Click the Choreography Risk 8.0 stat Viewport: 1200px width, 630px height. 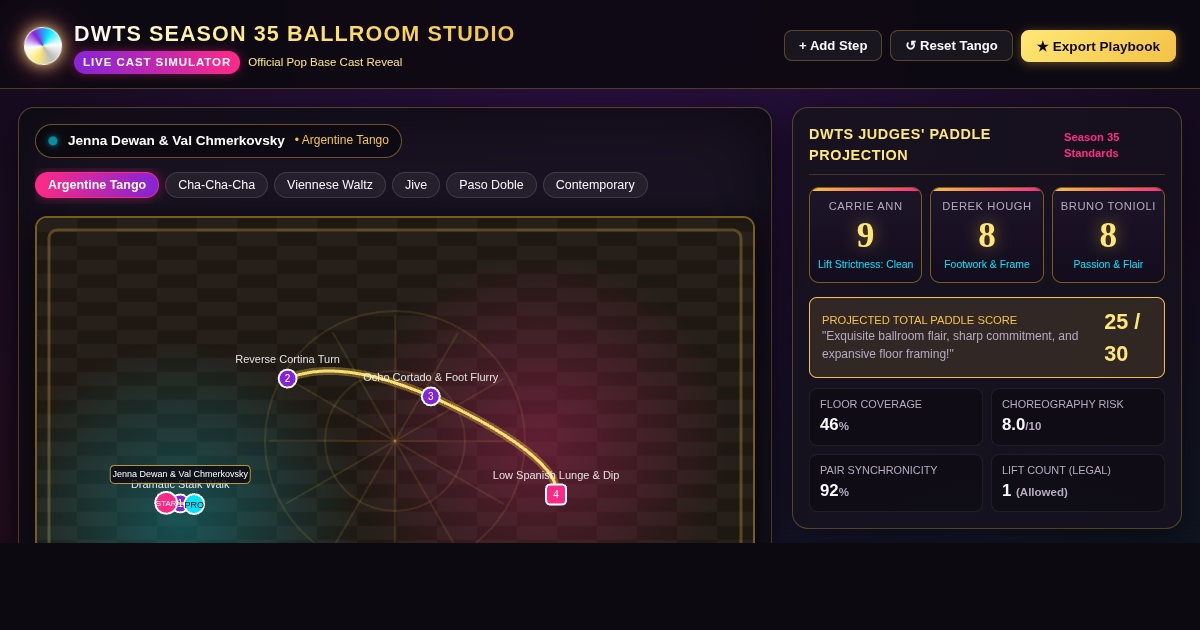pyautogui.click(x=1078, y=417)
